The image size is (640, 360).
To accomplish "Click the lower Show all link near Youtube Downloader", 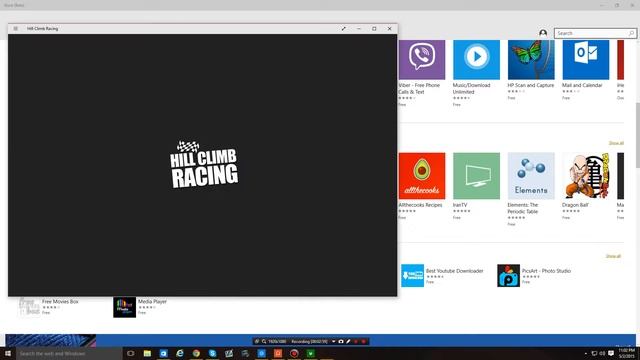I will pos(613,256).
